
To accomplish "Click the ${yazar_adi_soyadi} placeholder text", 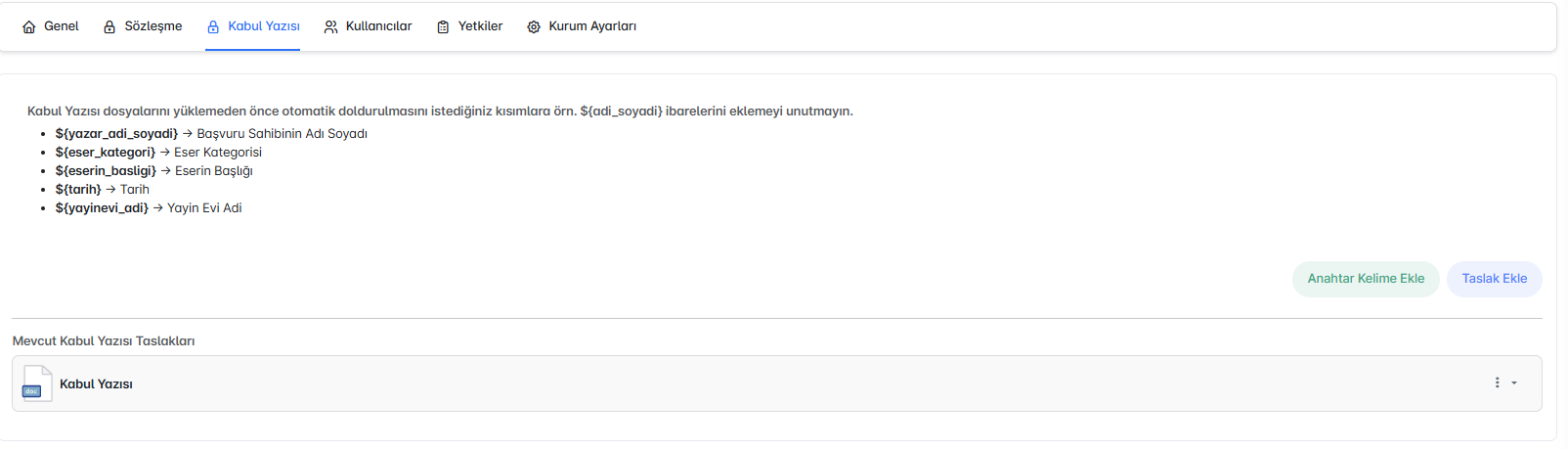I will coord(116,134).
